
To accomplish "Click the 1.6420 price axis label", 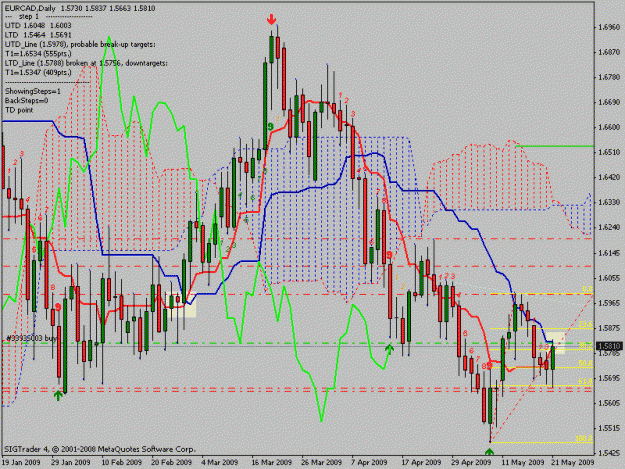I will point(609,177).
